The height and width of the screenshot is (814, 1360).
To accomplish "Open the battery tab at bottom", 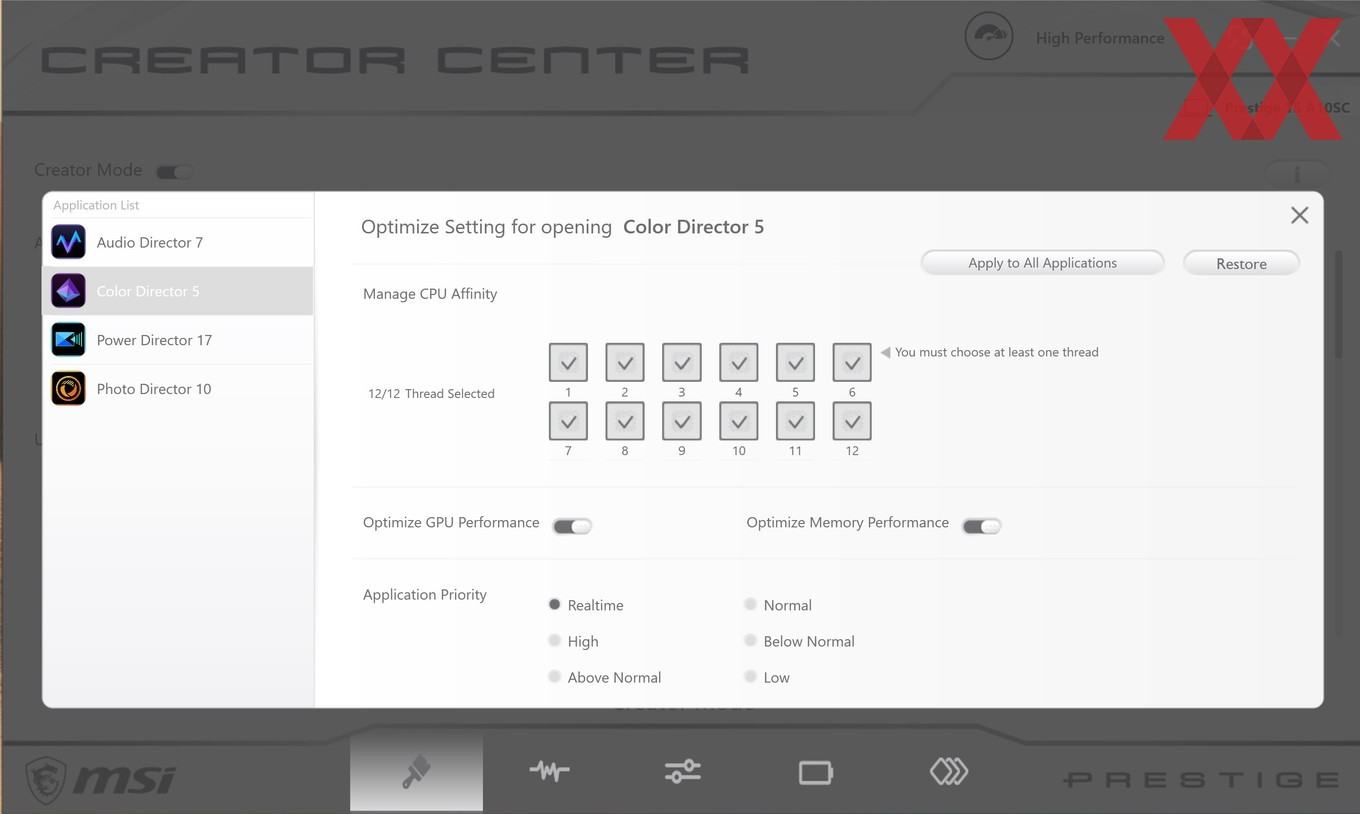I will 816,772.
